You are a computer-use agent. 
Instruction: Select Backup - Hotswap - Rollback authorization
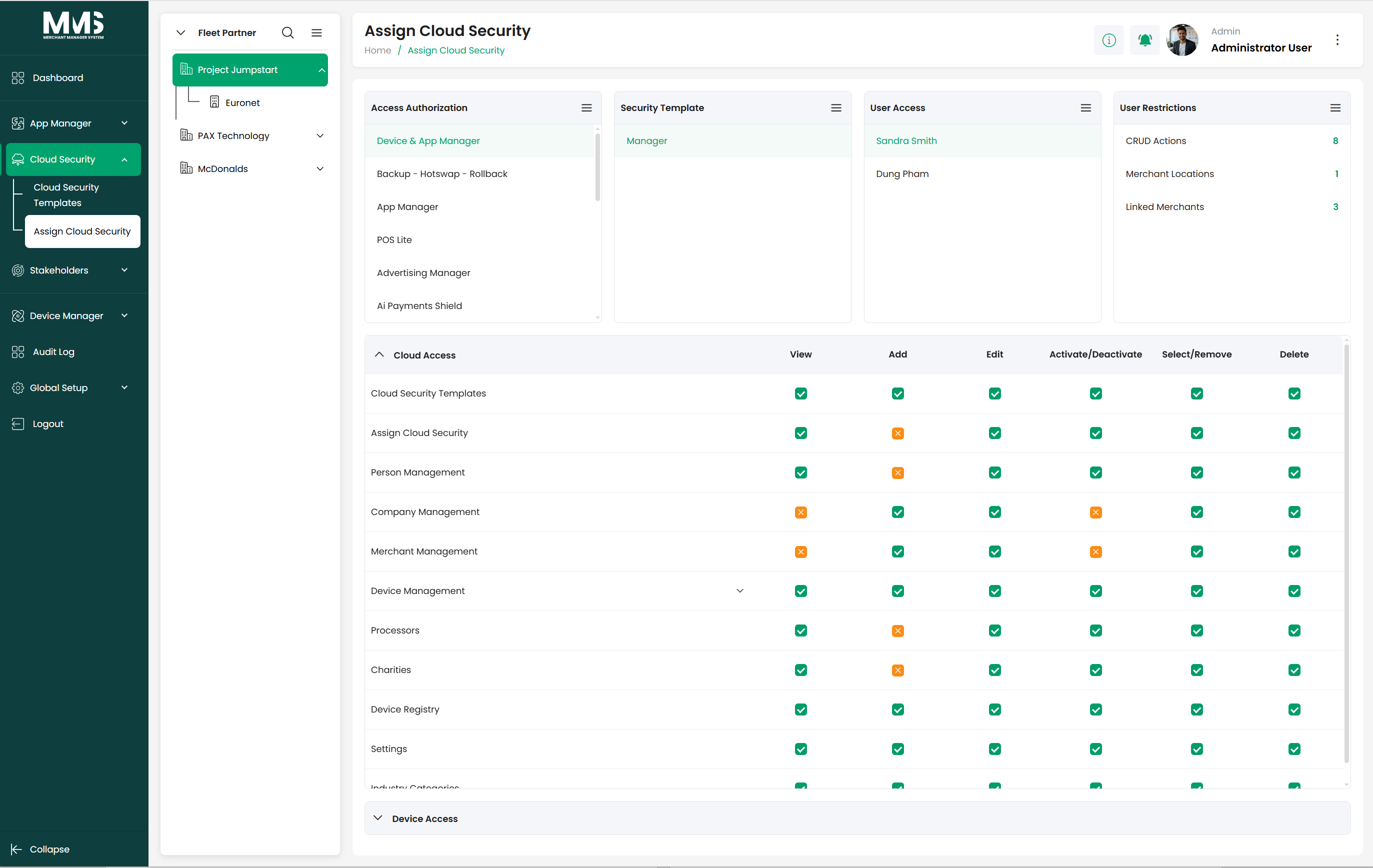[479, 174]
